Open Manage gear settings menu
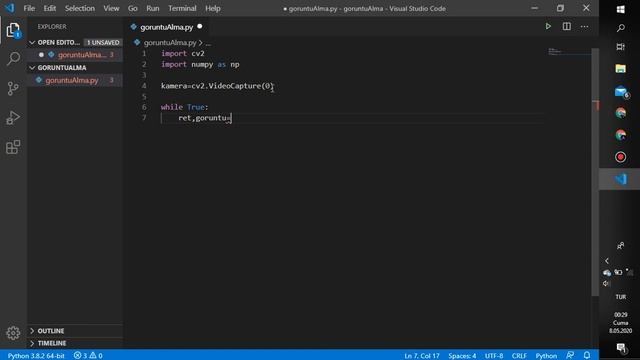 [13, 333]
